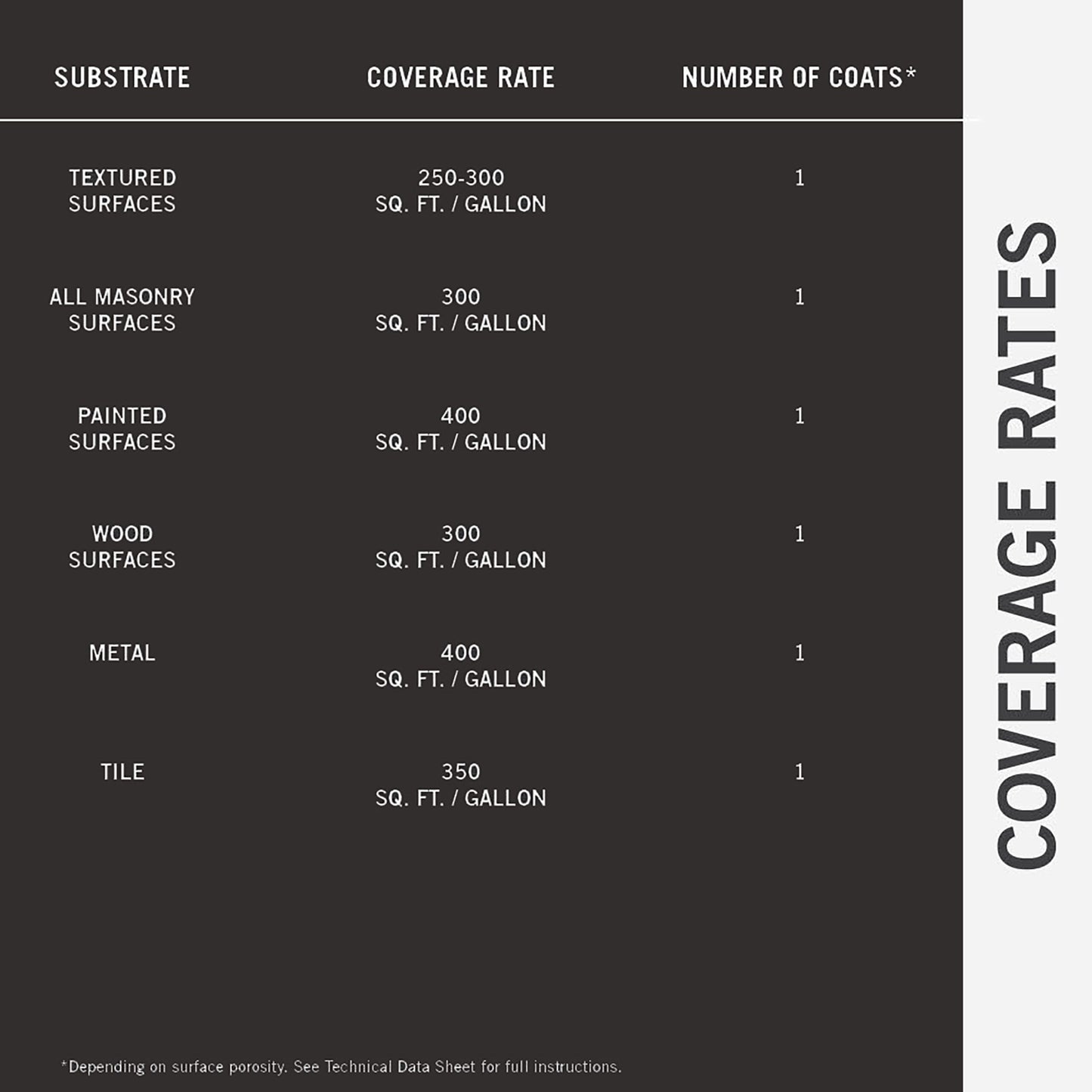Select the 400 coverage value for Metal
Screen dimensions: 1092x1092
[x=460, y=653]
